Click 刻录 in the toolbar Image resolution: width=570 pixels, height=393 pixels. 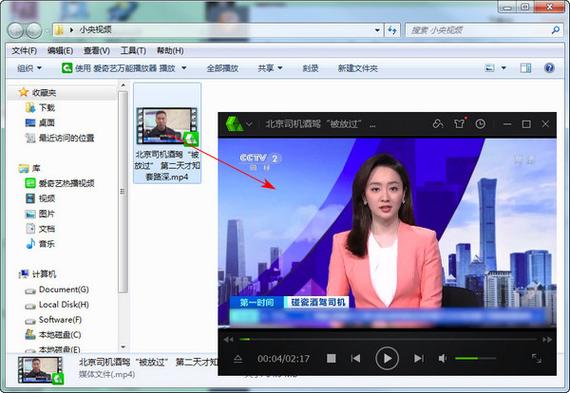[310, 68]
